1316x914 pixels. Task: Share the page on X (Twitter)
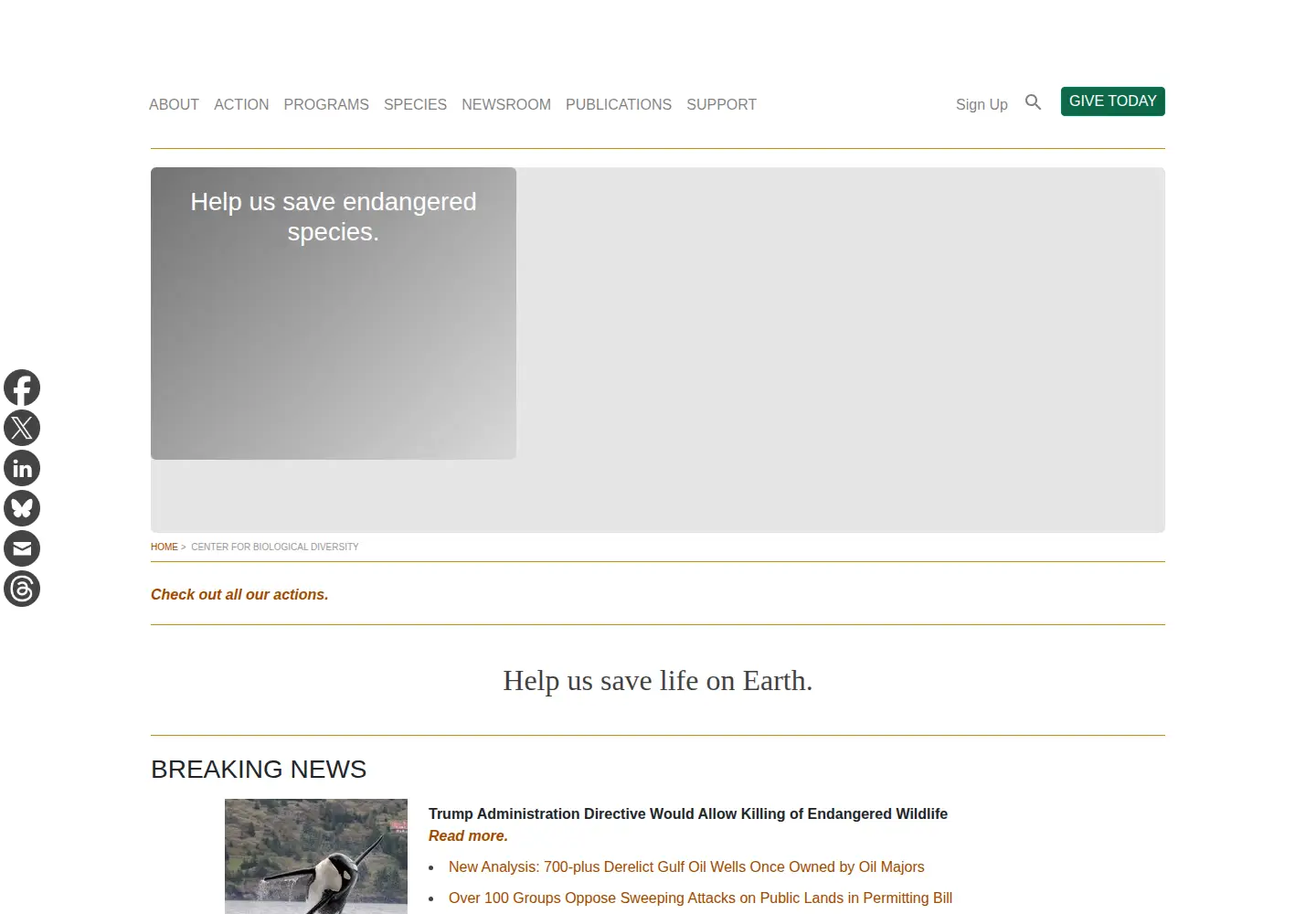click(22, 428)
